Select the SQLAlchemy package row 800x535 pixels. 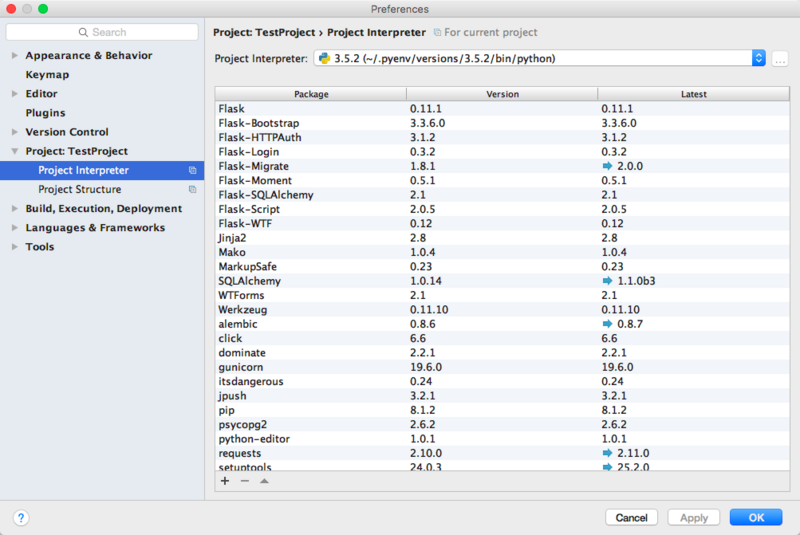click(x=502, y=281)
